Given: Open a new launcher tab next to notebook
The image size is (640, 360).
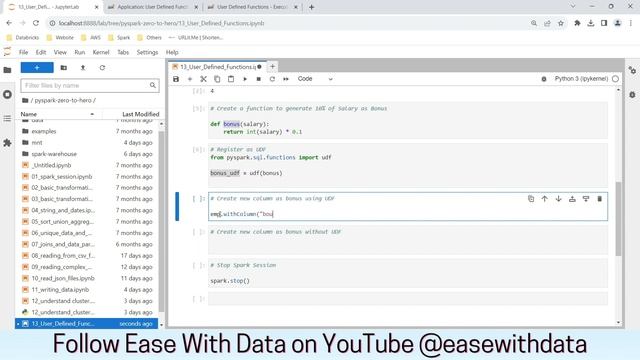Looking at the screenshot, I should coord(273,66).
